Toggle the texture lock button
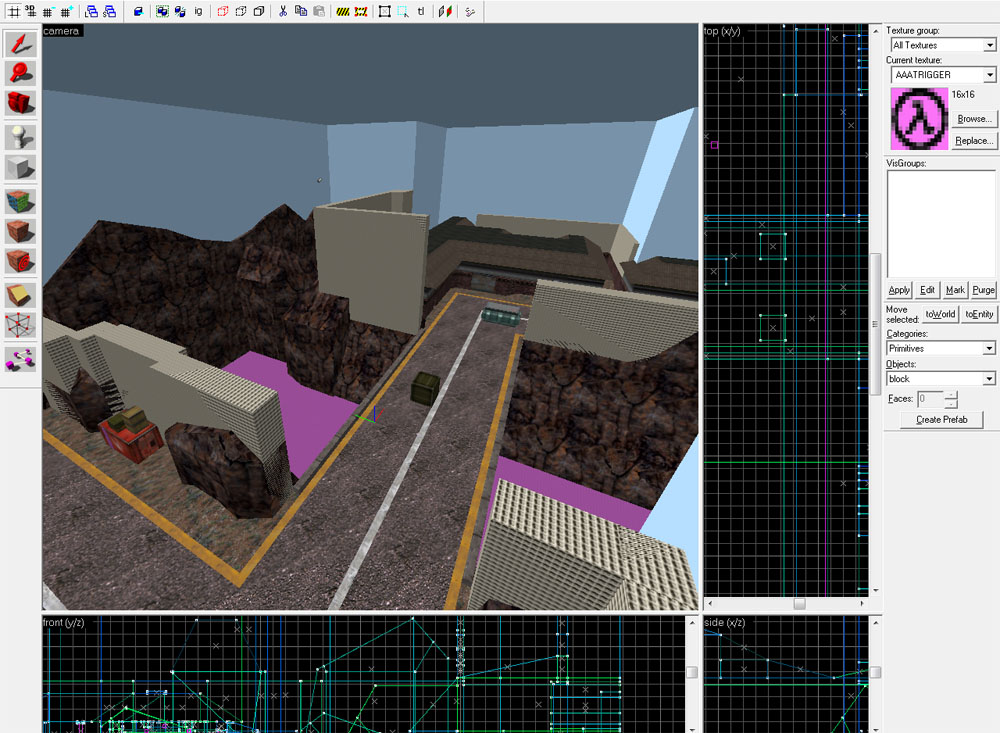Screen dimensions: 1000x733 click(421, 11)
